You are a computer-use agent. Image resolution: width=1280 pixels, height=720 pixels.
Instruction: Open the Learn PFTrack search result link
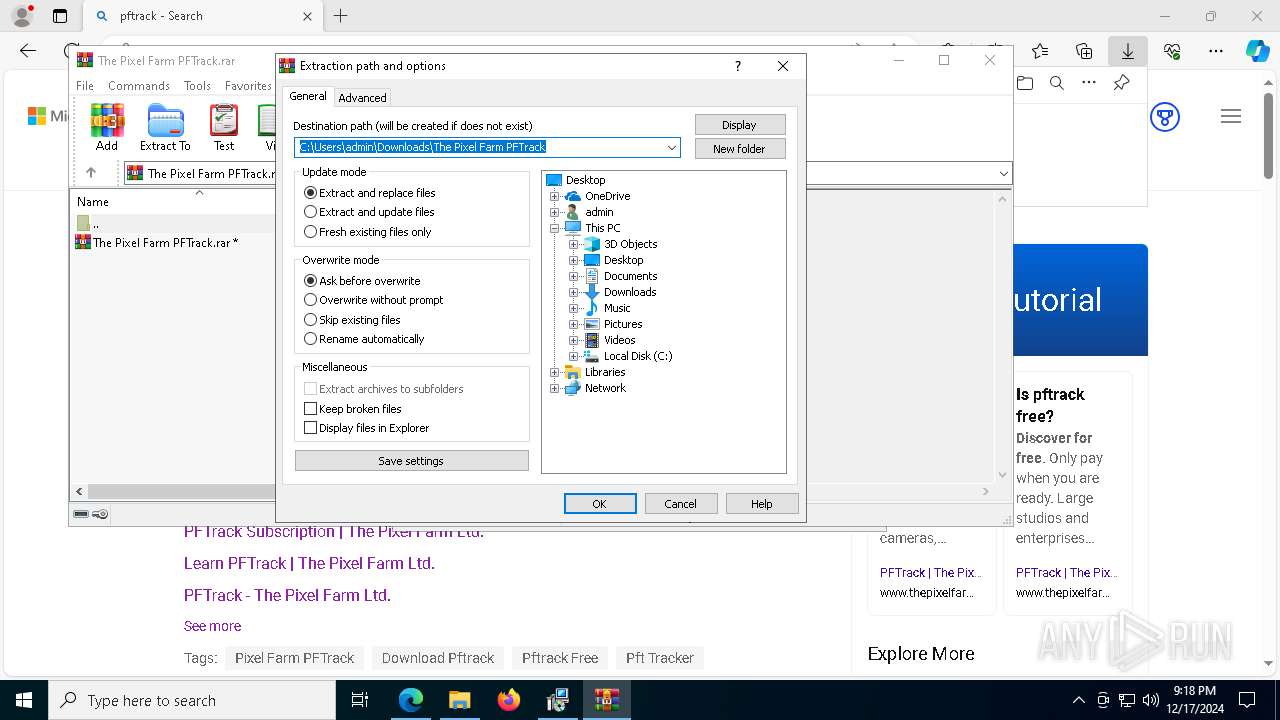pyautogui.click(x=309, y=563)
